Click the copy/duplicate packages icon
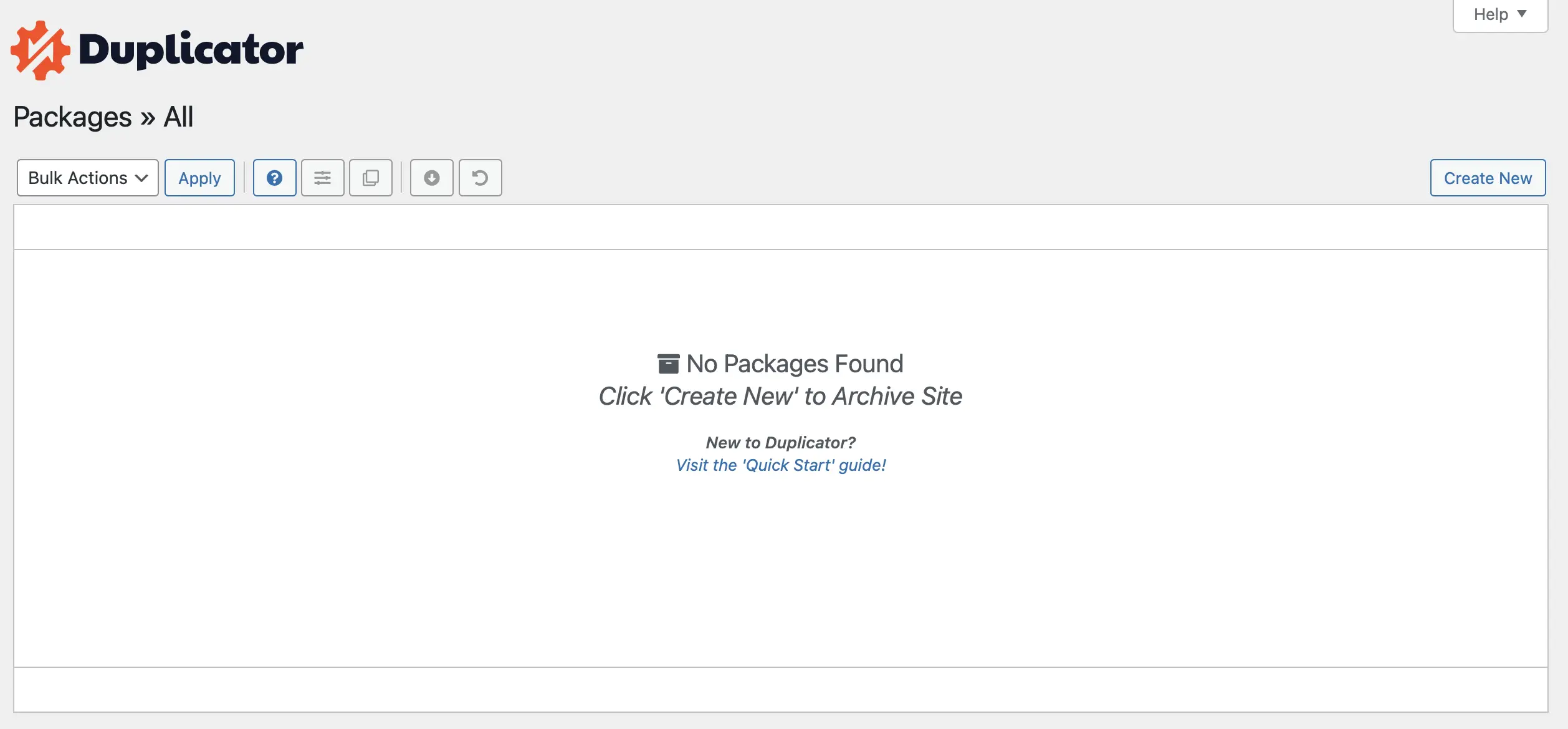 [370, 177]
